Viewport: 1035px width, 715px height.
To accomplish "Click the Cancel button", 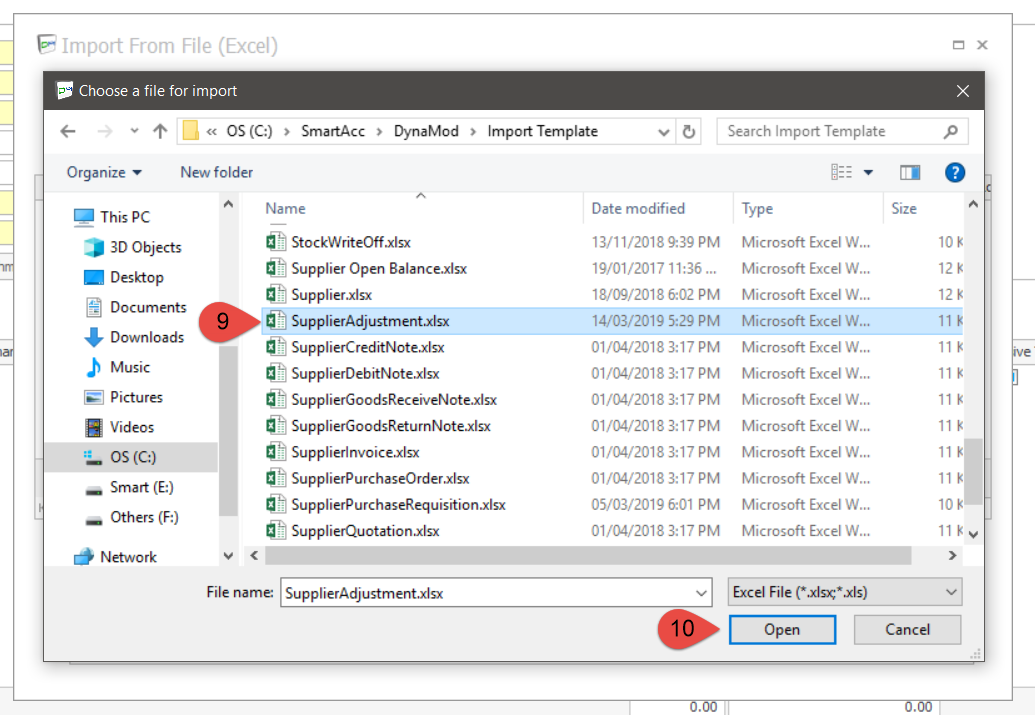I will pos(908,630).
